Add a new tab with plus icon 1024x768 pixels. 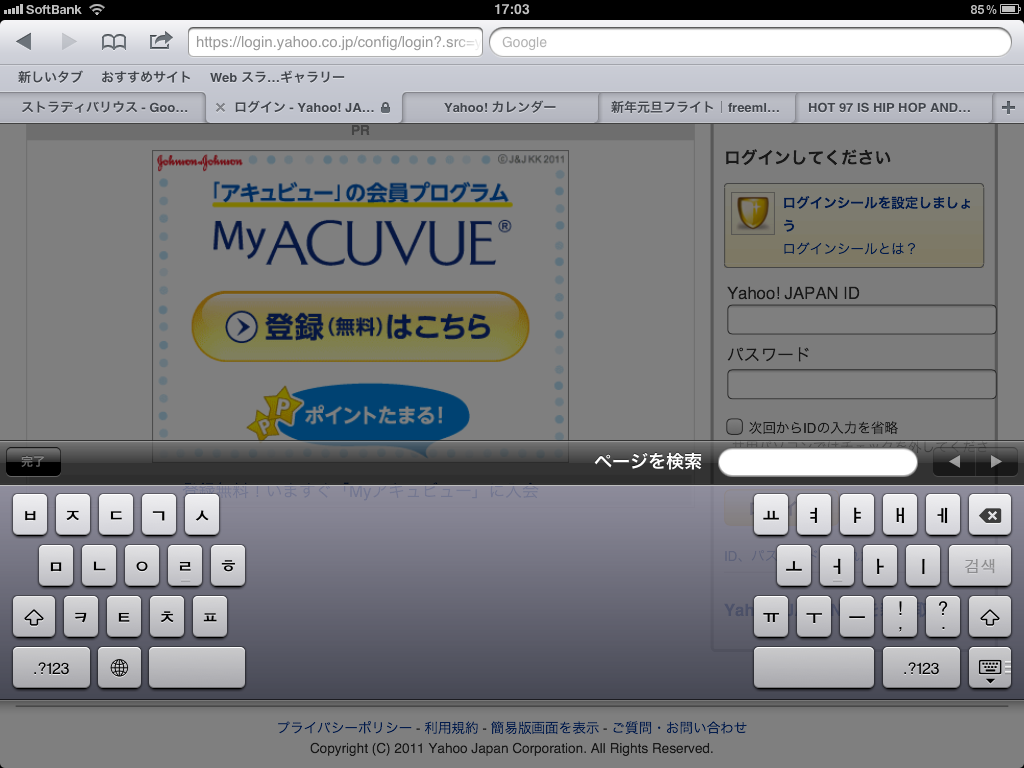pos(1008,107)
